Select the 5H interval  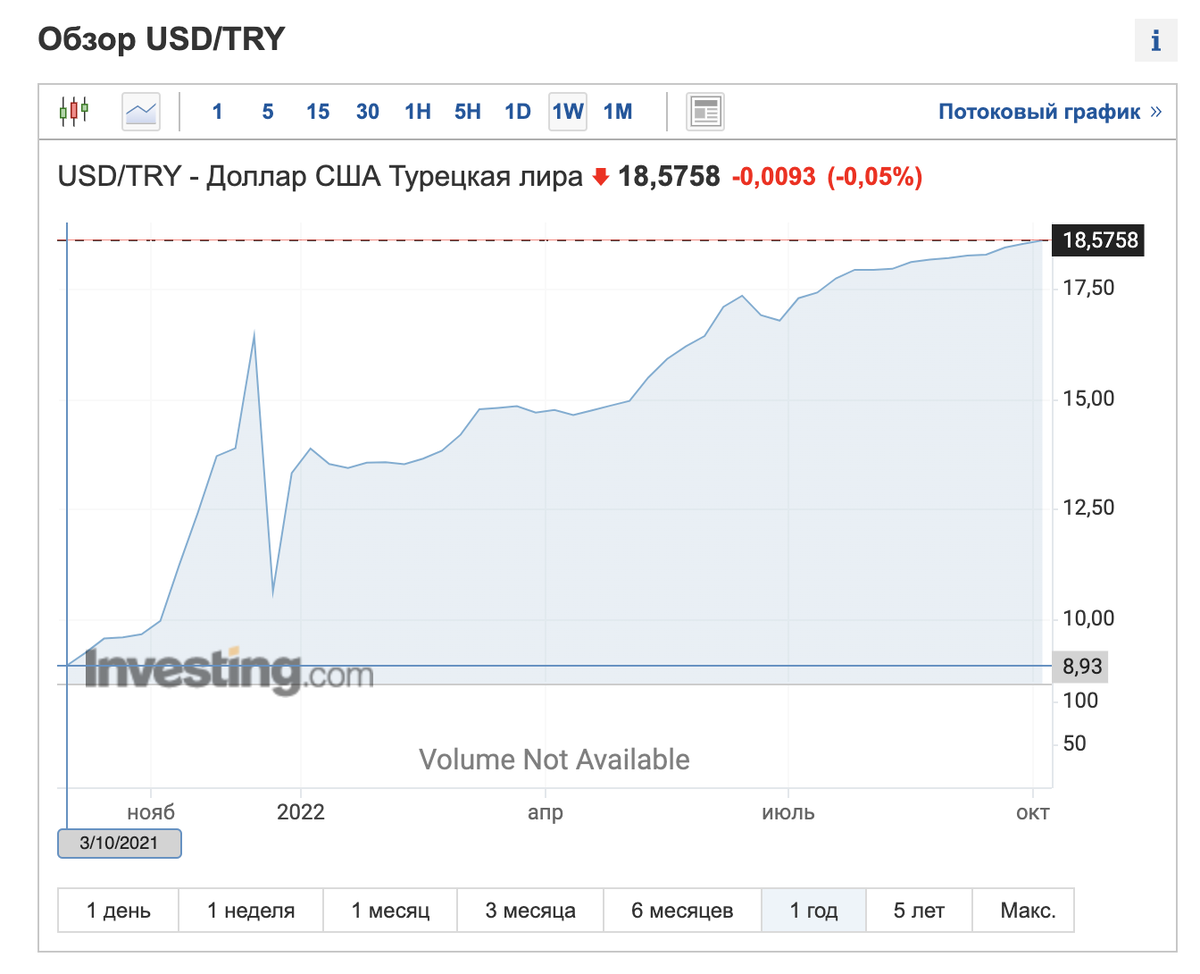[468, 111]
